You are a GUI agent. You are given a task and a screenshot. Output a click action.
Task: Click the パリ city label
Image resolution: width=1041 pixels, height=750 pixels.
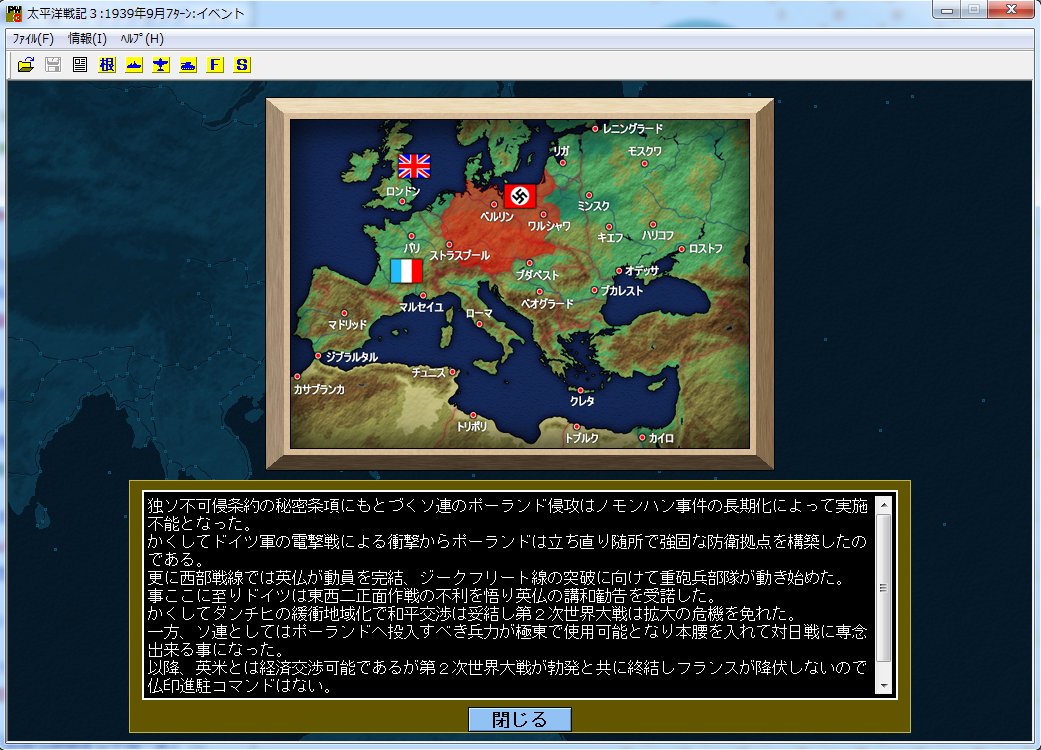(412, 248)
